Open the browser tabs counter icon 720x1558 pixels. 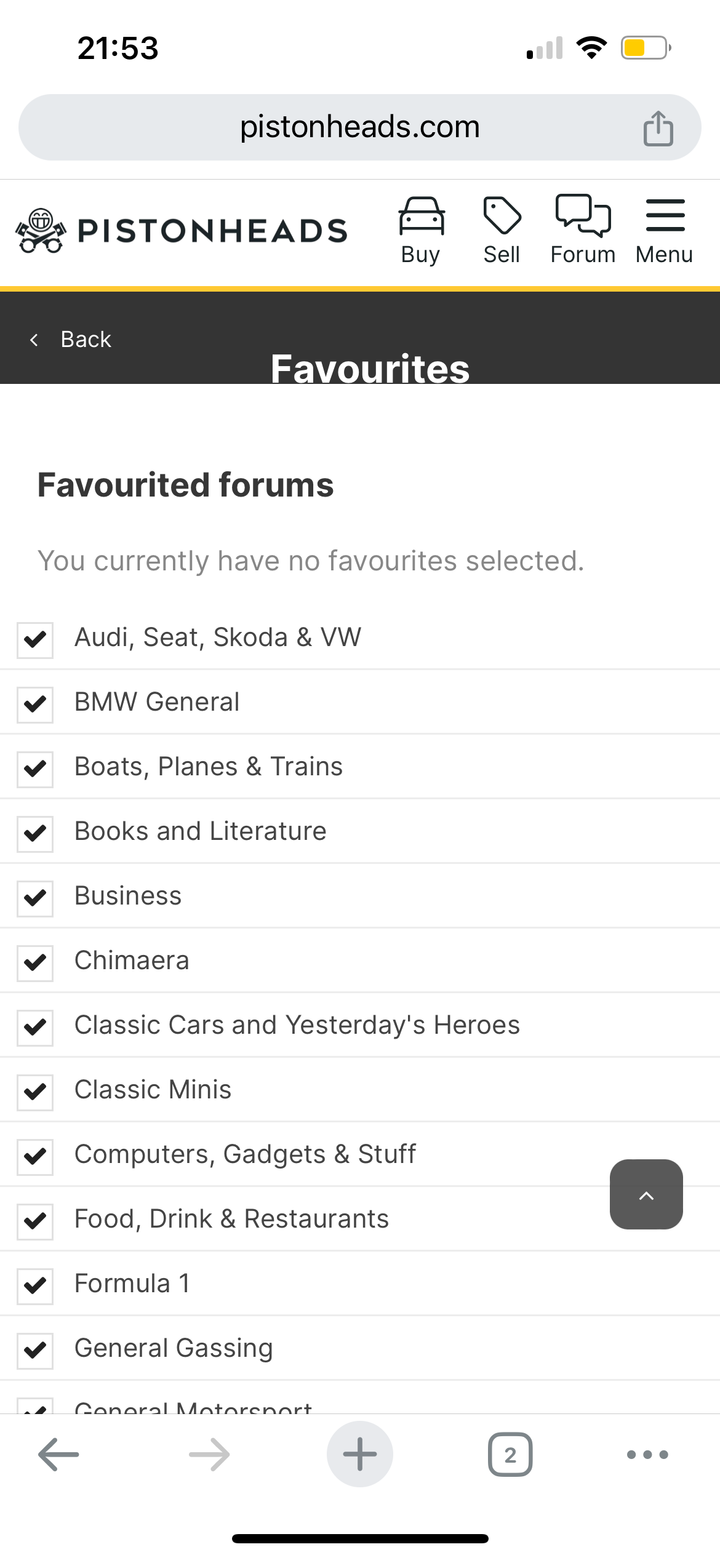pyautogui.click(x=510, y=1454)
